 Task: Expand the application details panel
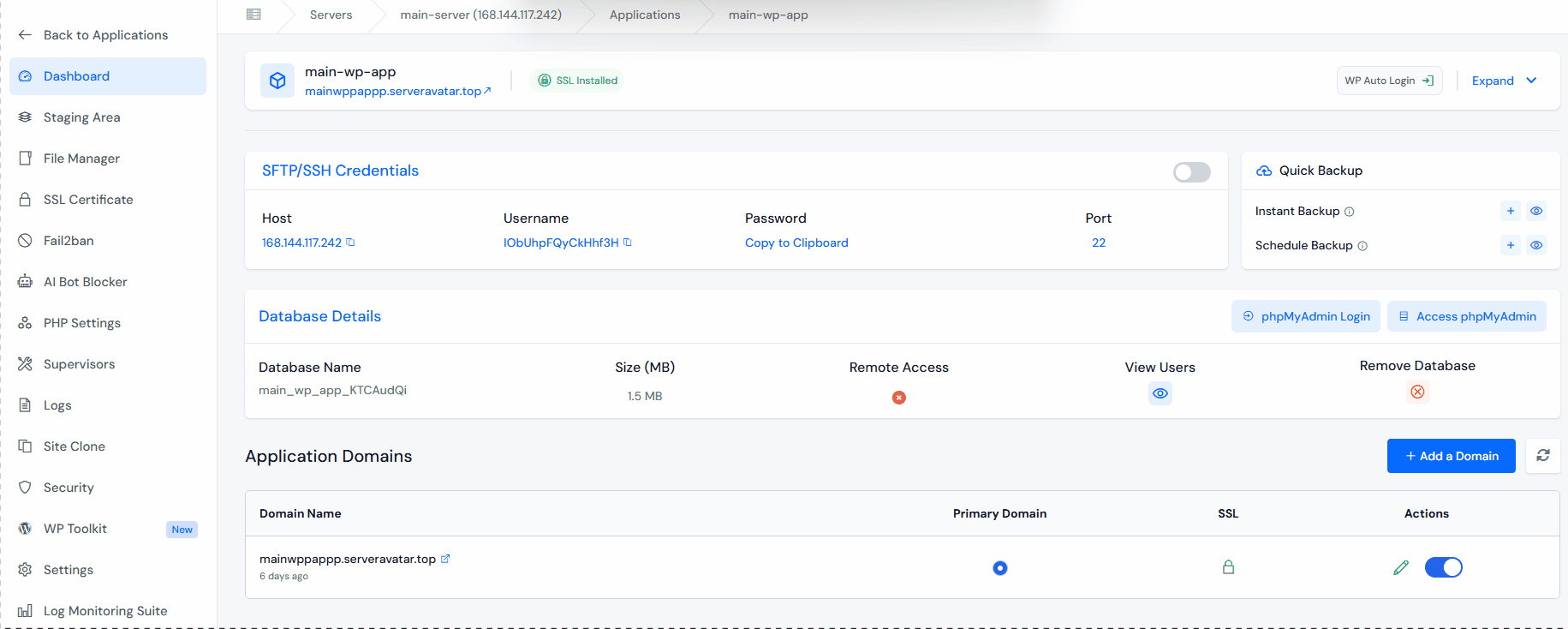1505,81
